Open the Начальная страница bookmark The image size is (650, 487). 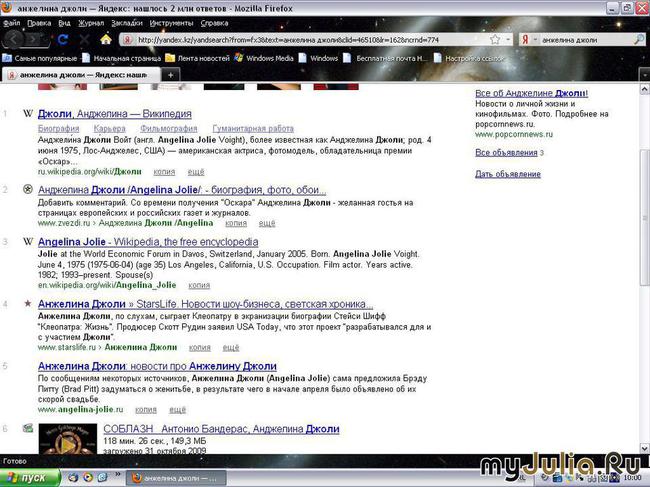click(121, 58)
